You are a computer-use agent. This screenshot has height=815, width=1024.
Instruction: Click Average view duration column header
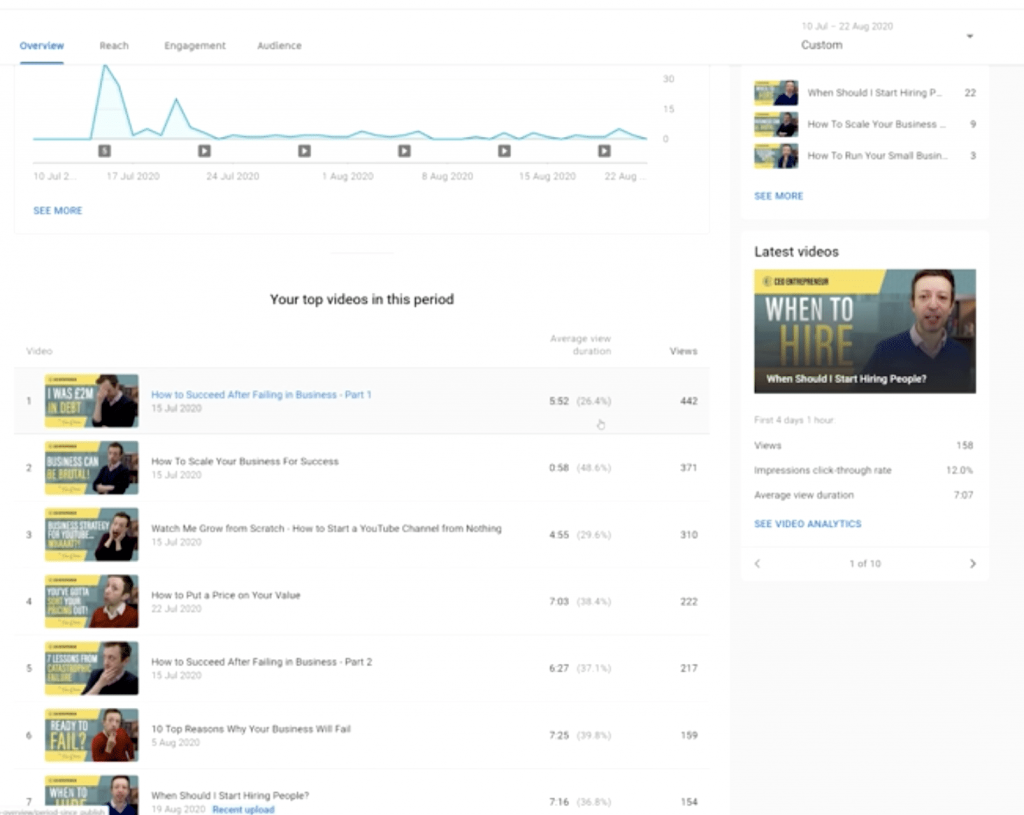[581, 345]
